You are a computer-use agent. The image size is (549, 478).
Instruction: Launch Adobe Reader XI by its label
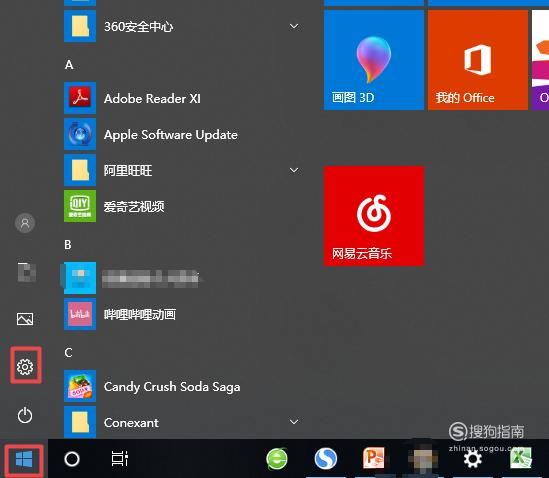[152, 98]
